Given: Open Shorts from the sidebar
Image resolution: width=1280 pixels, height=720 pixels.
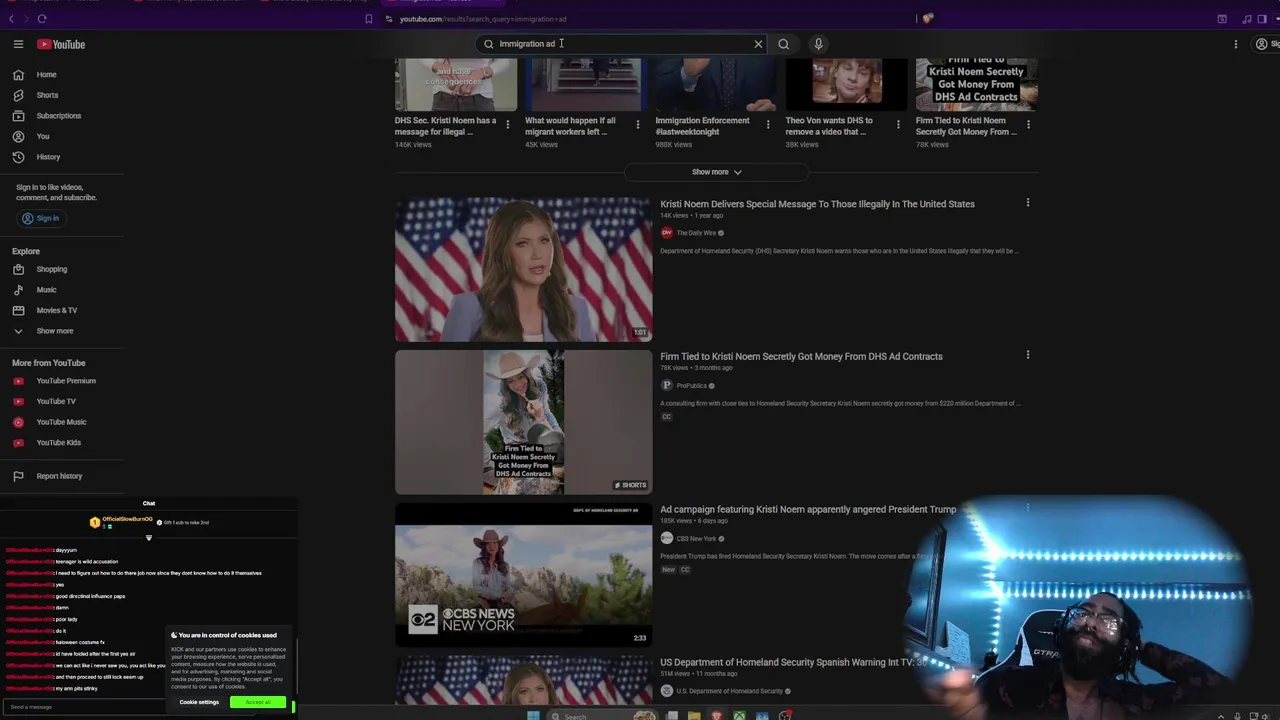Looking at the screenshot, I should coord(47,95).
